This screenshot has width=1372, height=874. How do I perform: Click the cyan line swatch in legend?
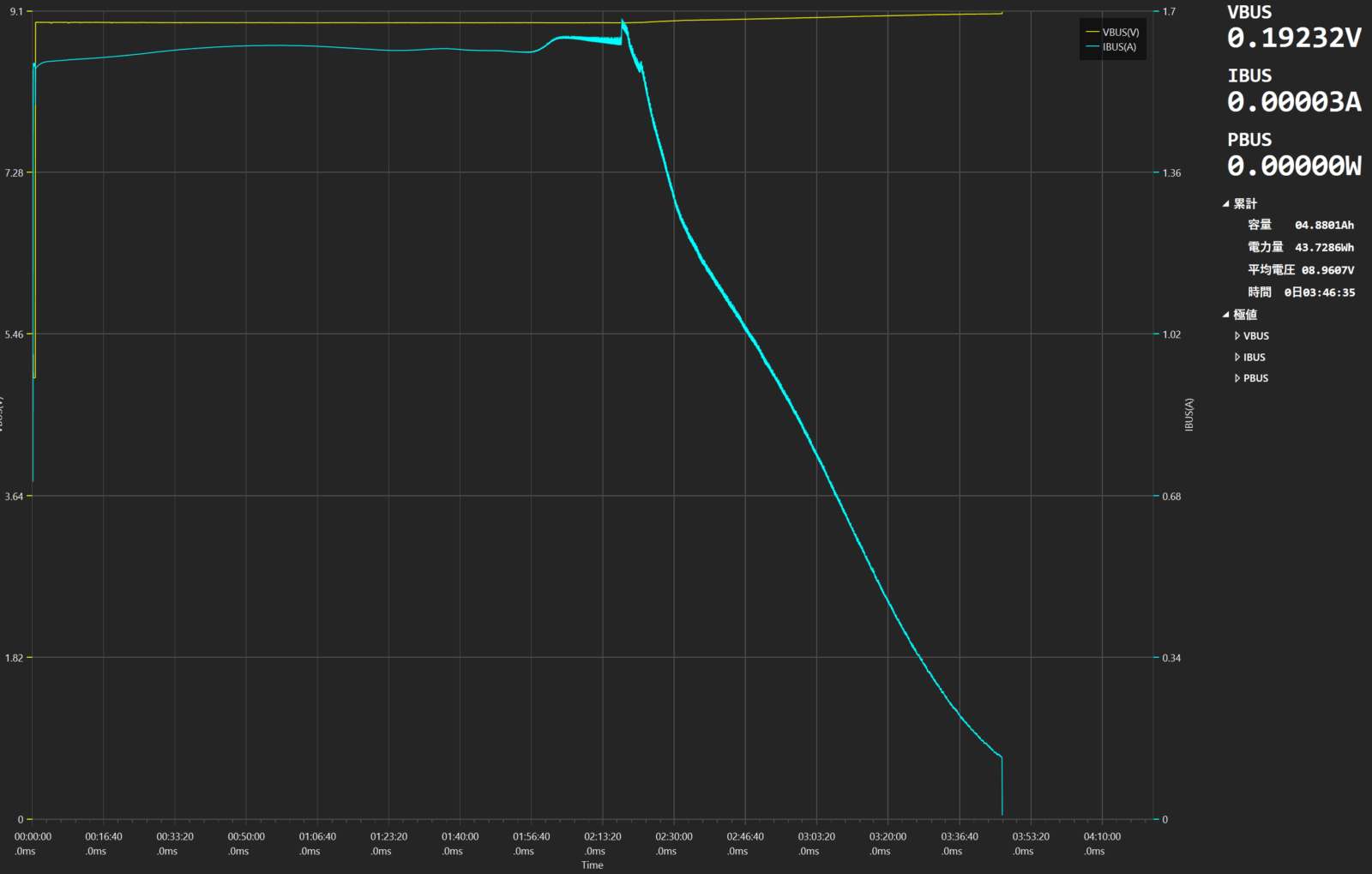(x=1092, y=47)
